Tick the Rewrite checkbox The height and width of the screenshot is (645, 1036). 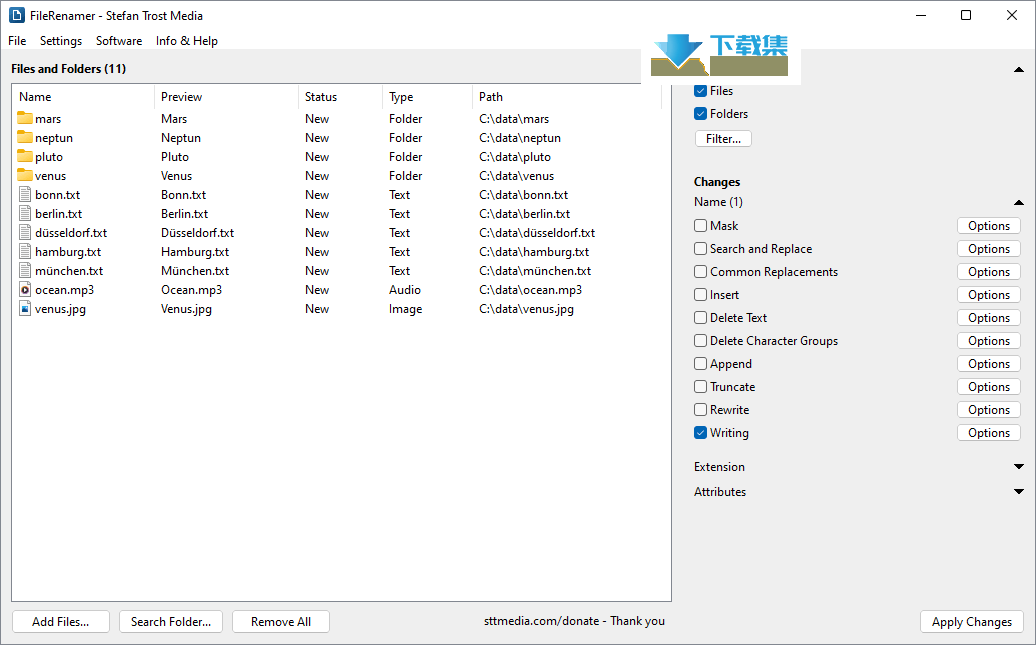pyautogui.click(x=700, y=410)
